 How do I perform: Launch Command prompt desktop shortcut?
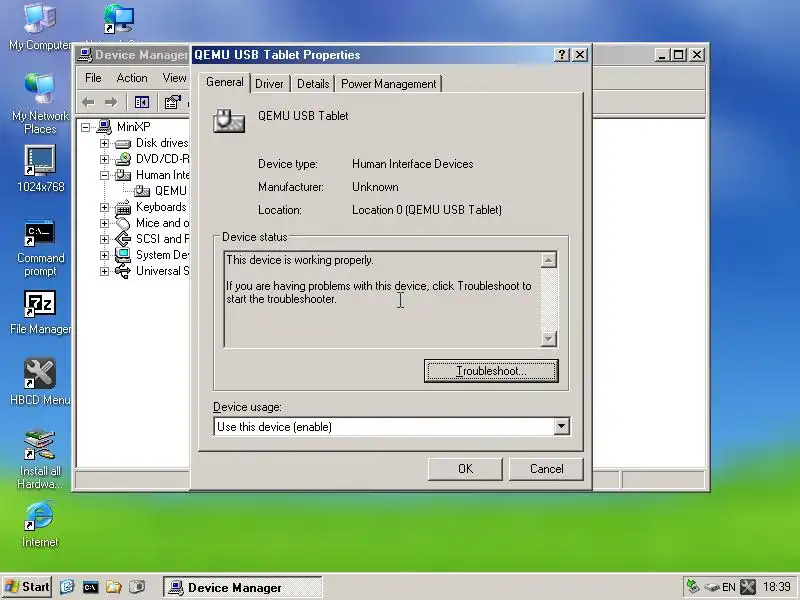click(x=40, y=247)
